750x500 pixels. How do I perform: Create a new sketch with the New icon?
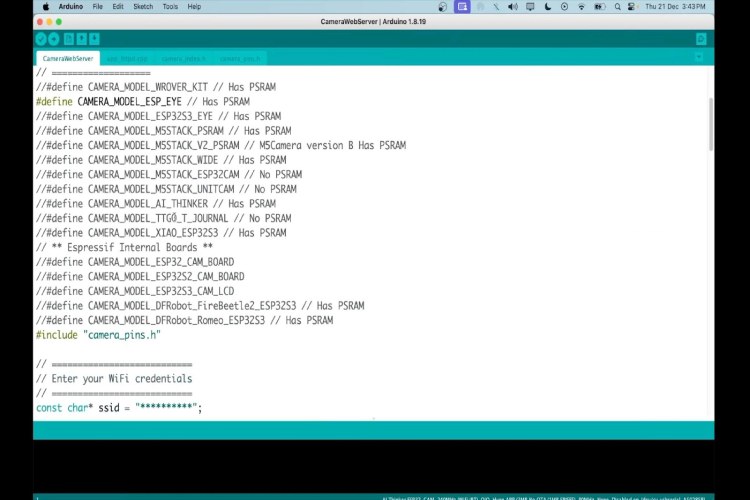click(x=69, y=39)
